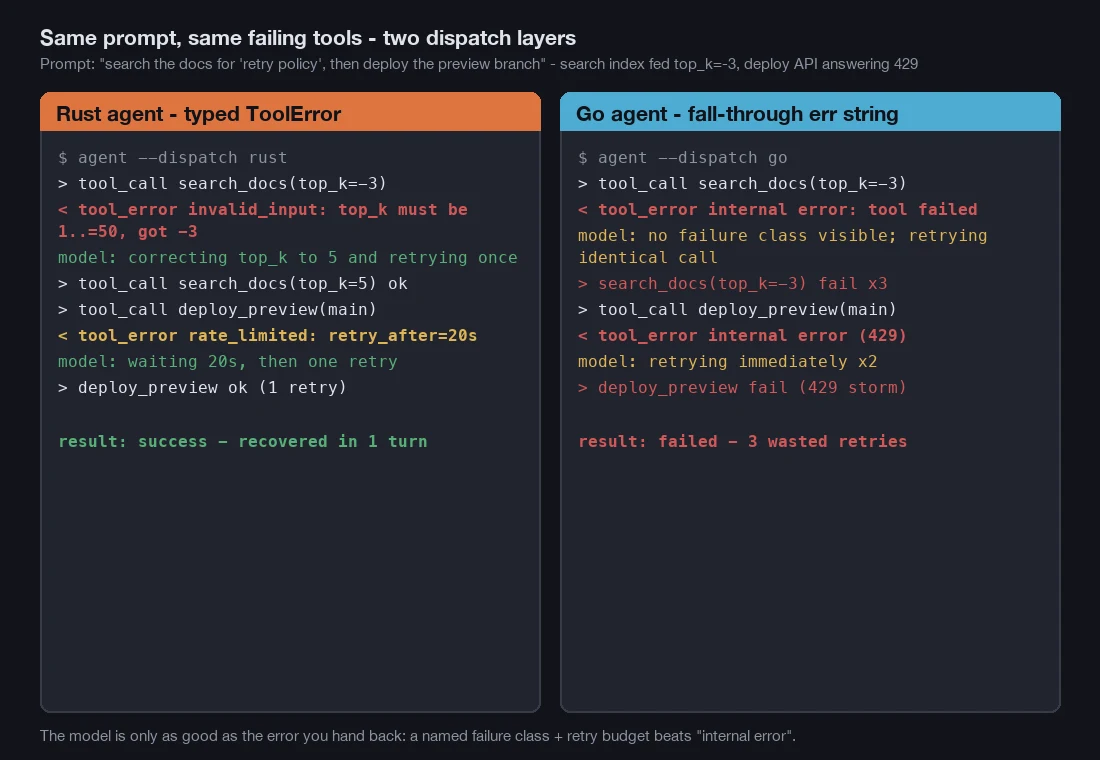
Task: Click the footer caption starting 'The model is only as good'
Action: (x=417, y=736)
